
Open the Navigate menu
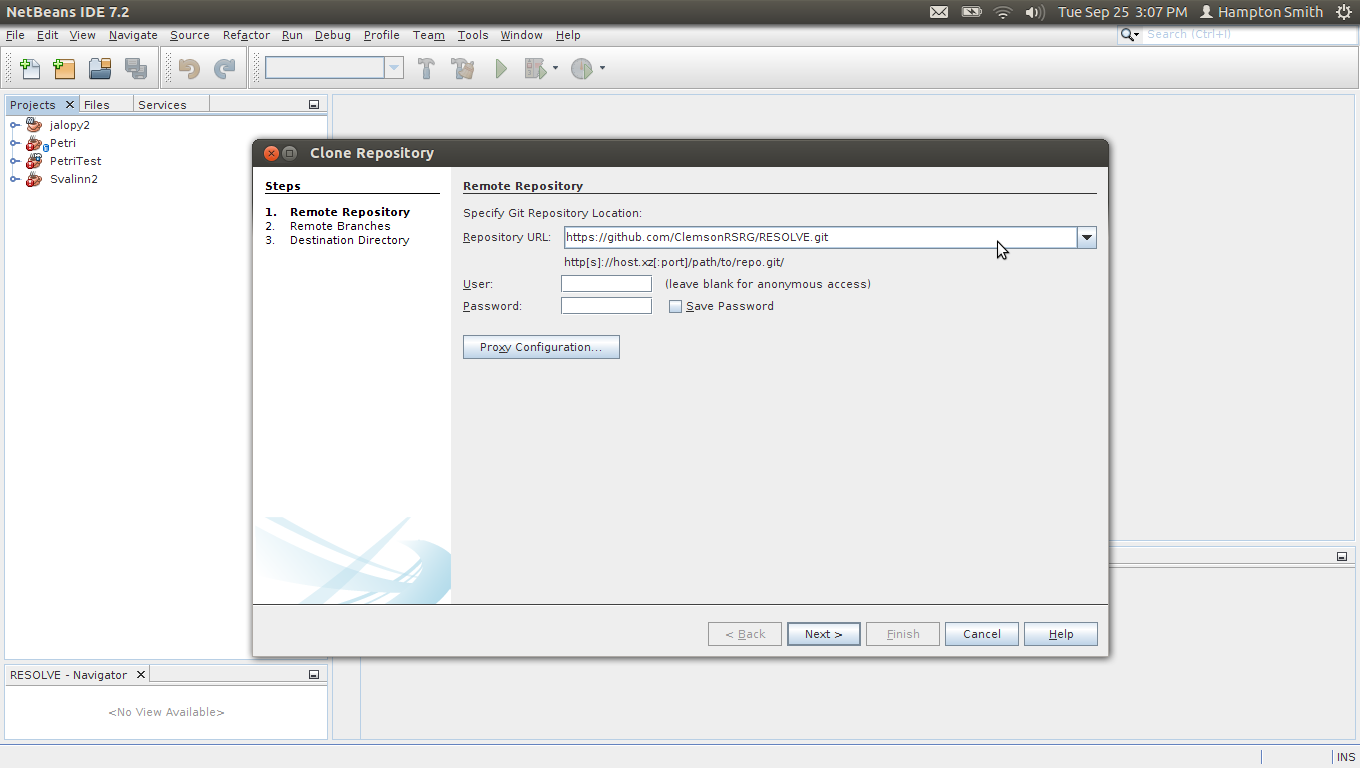pos(133,35)
